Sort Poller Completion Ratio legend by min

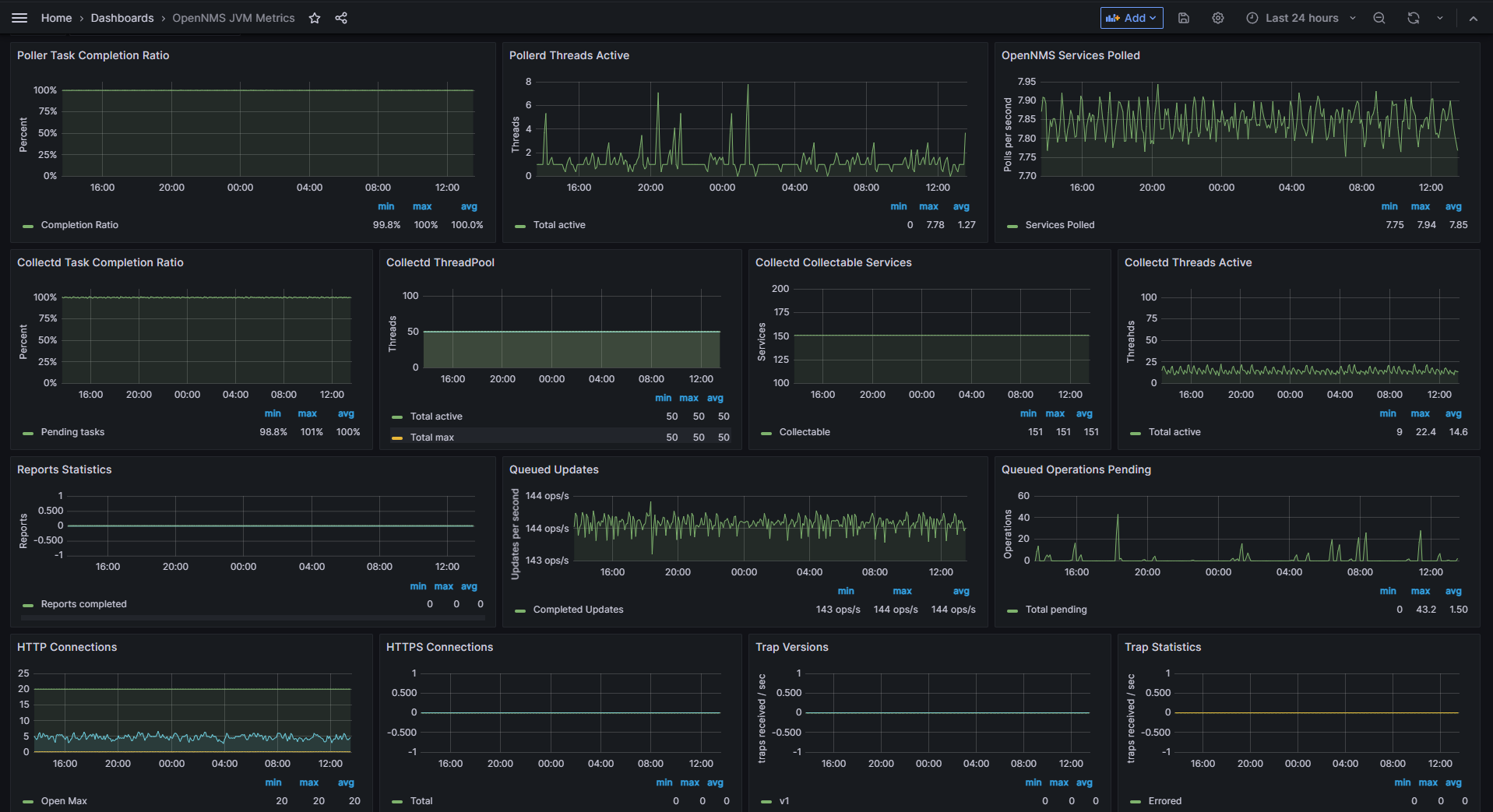click(386, 206)
